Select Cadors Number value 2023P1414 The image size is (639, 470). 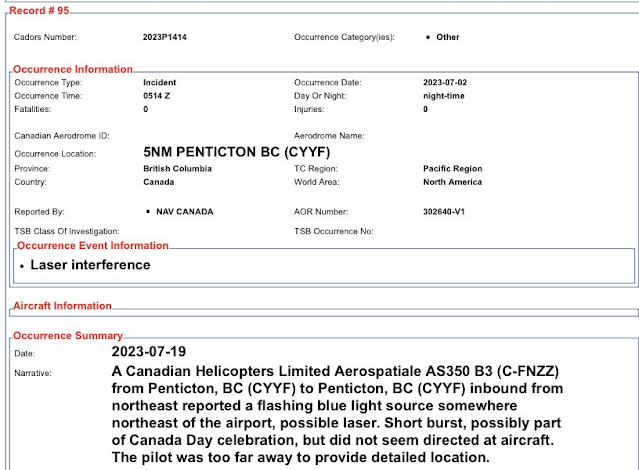pos(167,38)
